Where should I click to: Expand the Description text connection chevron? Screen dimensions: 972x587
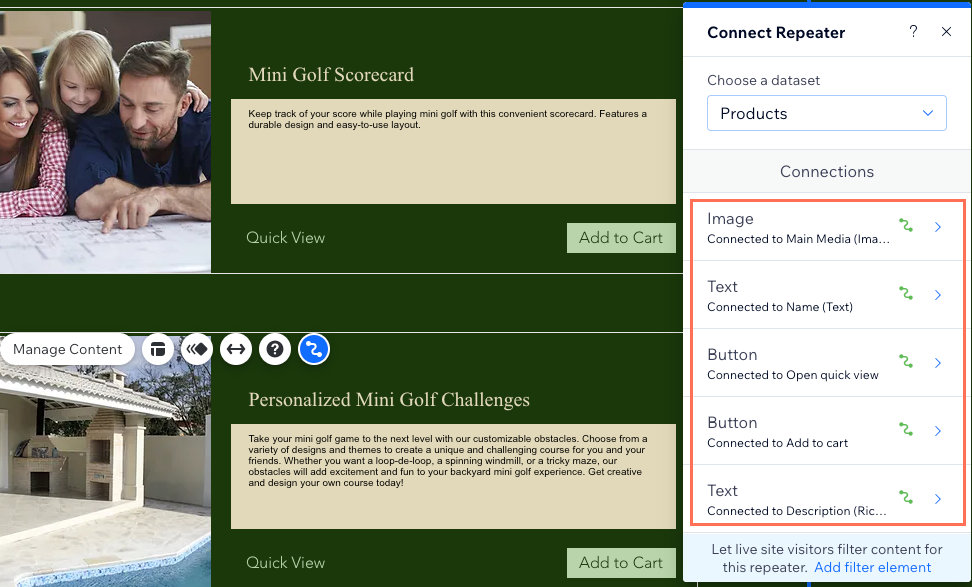(938, 499)
